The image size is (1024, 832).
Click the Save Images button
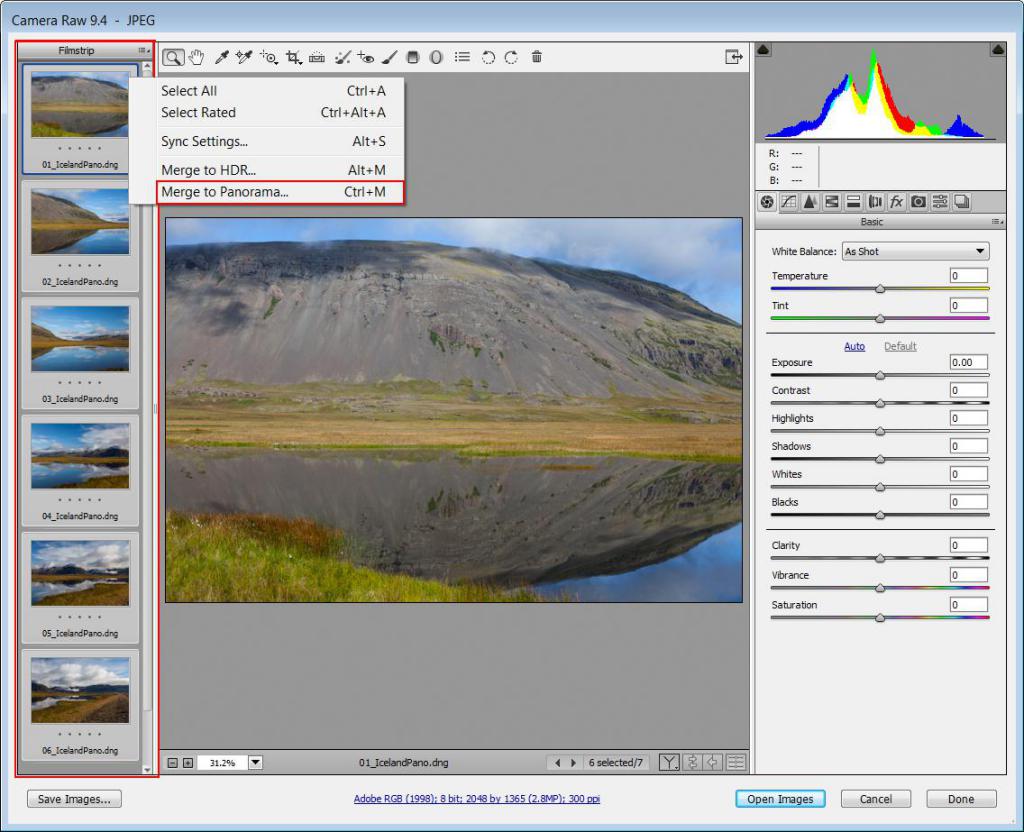(x=74, y=799)
